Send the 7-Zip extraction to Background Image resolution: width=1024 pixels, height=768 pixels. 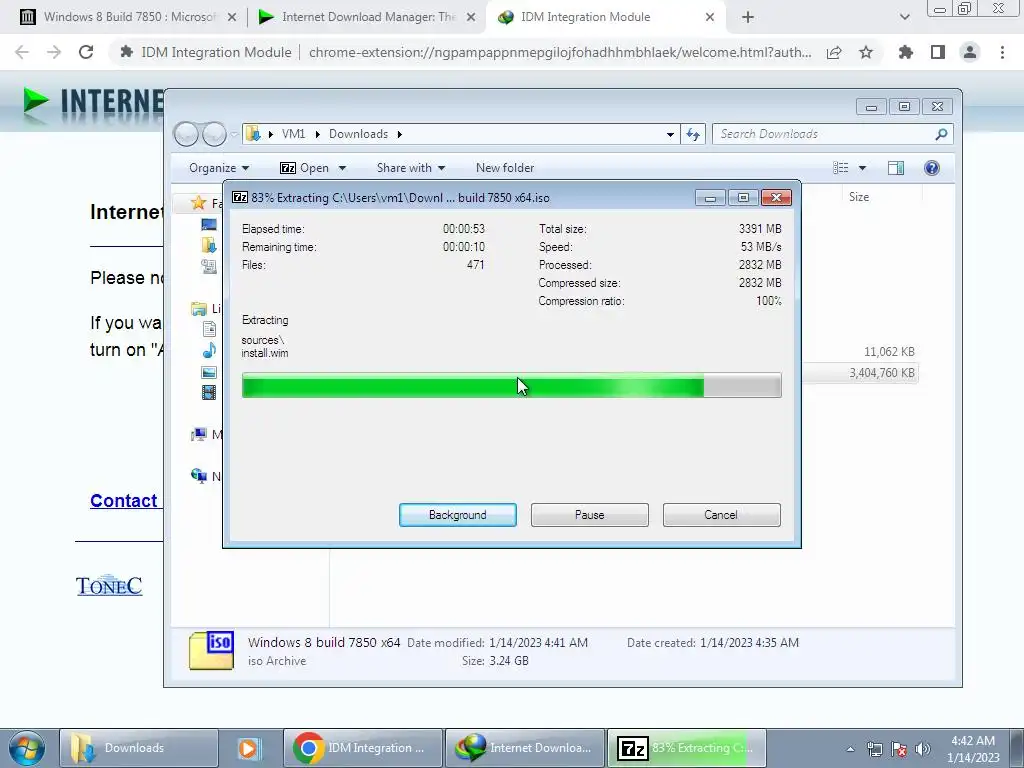(457, 515)
